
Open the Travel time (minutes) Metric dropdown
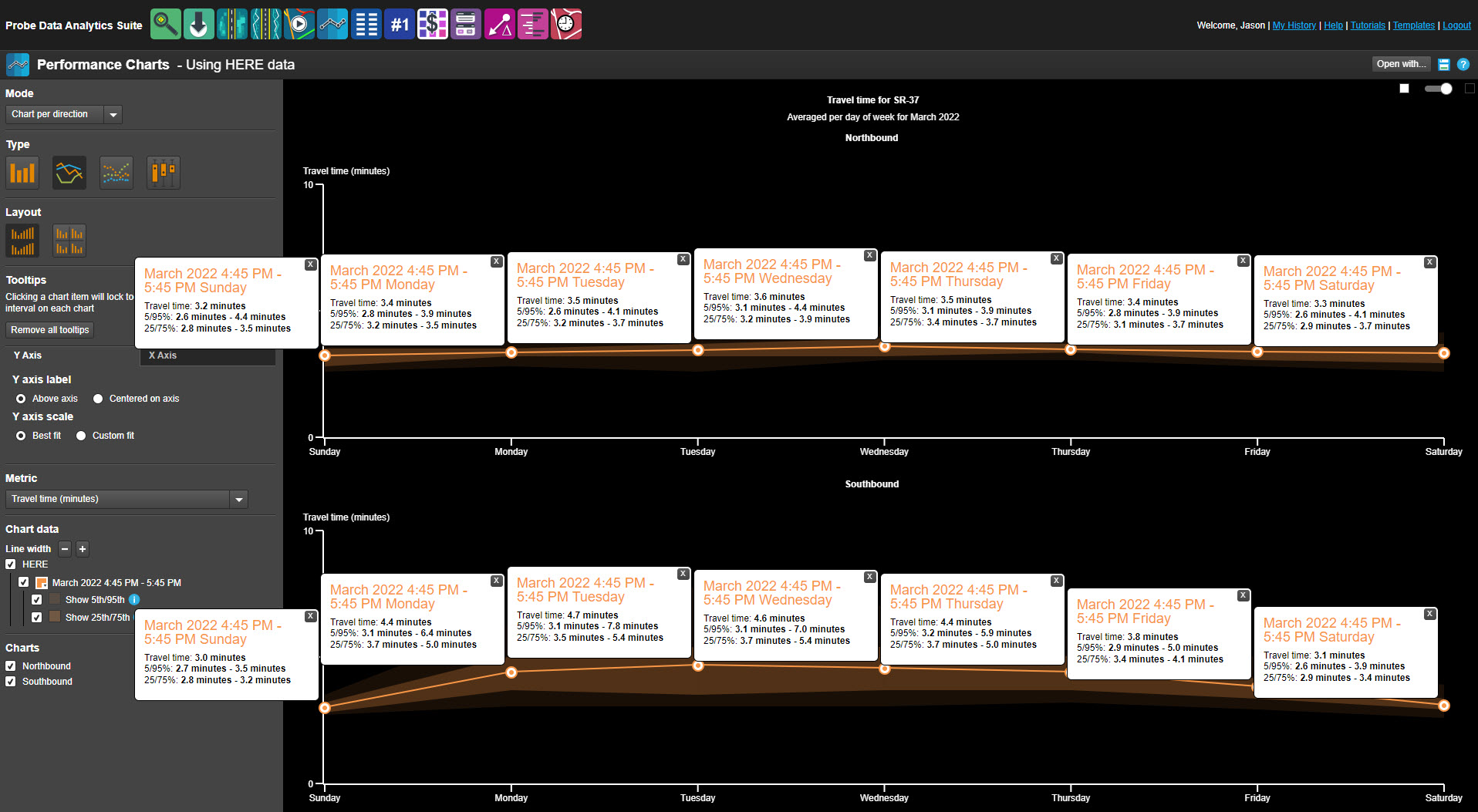tap(127, 499)
